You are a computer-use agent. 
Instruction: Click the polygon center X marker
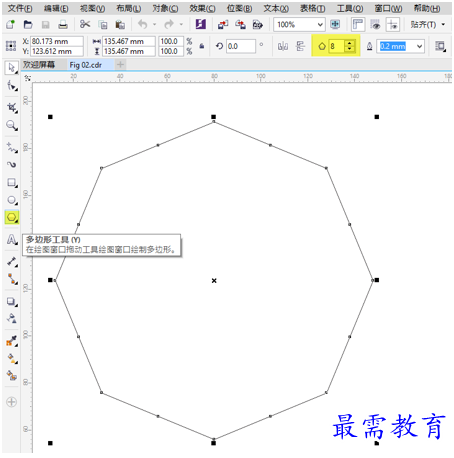(x=214, y=281)
